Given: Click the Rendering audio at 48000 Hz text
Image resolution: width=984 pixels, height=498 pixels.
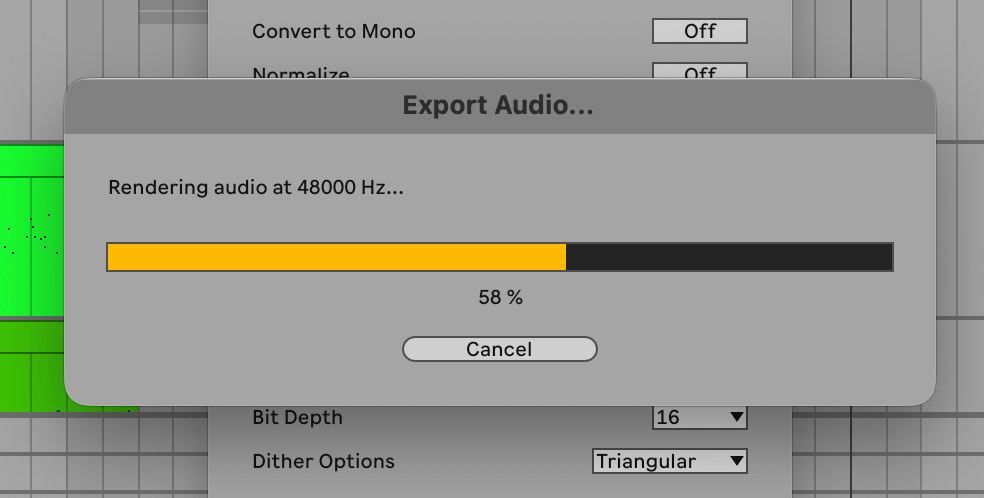Looking at the screenshot, I should (x=256, y=187).
